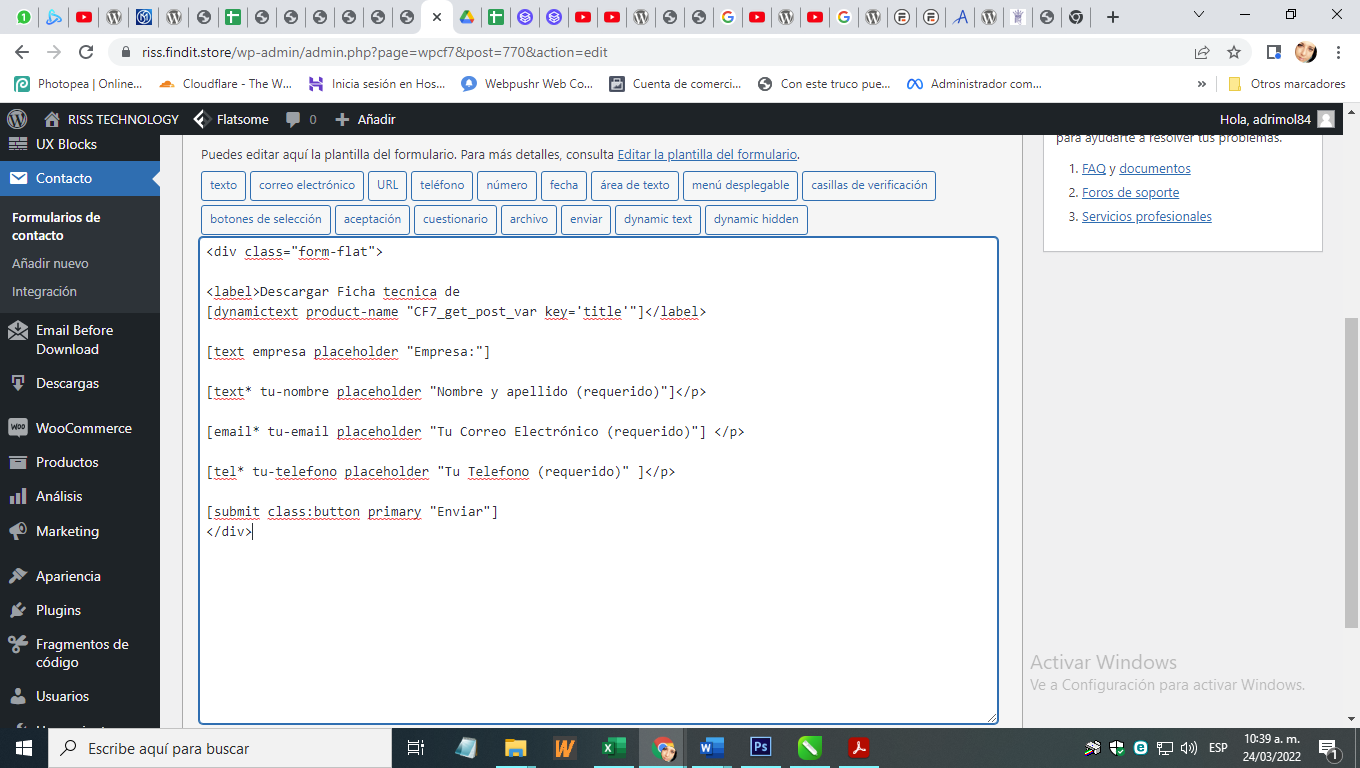
Task: Insert 'casillas de verificación' form tag
Action: [869, 185]
